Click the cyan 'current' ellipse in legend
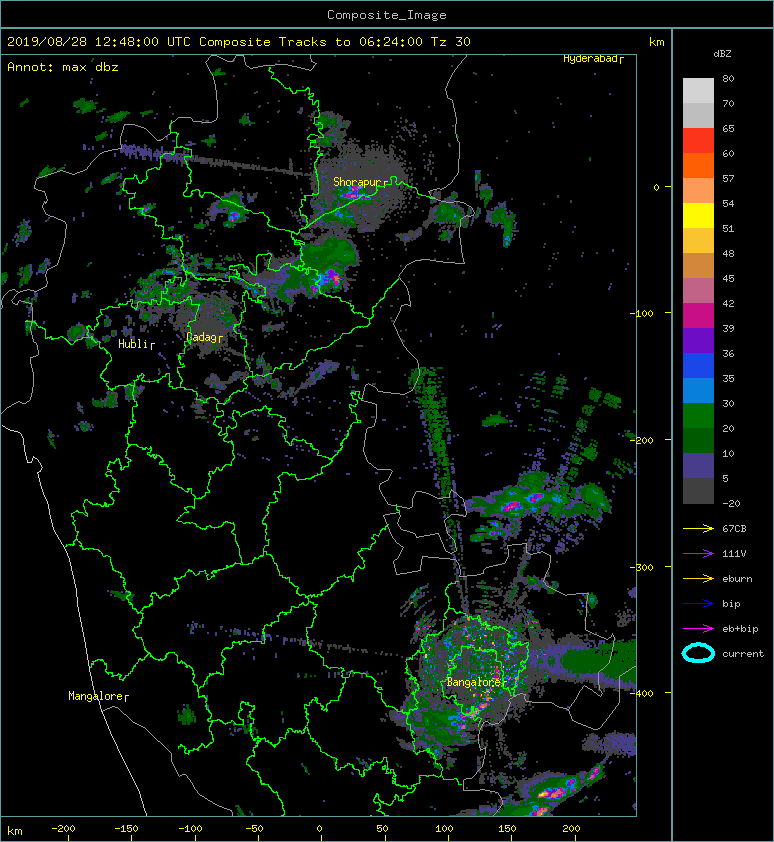Screen dimensions: 774x842 698,653
